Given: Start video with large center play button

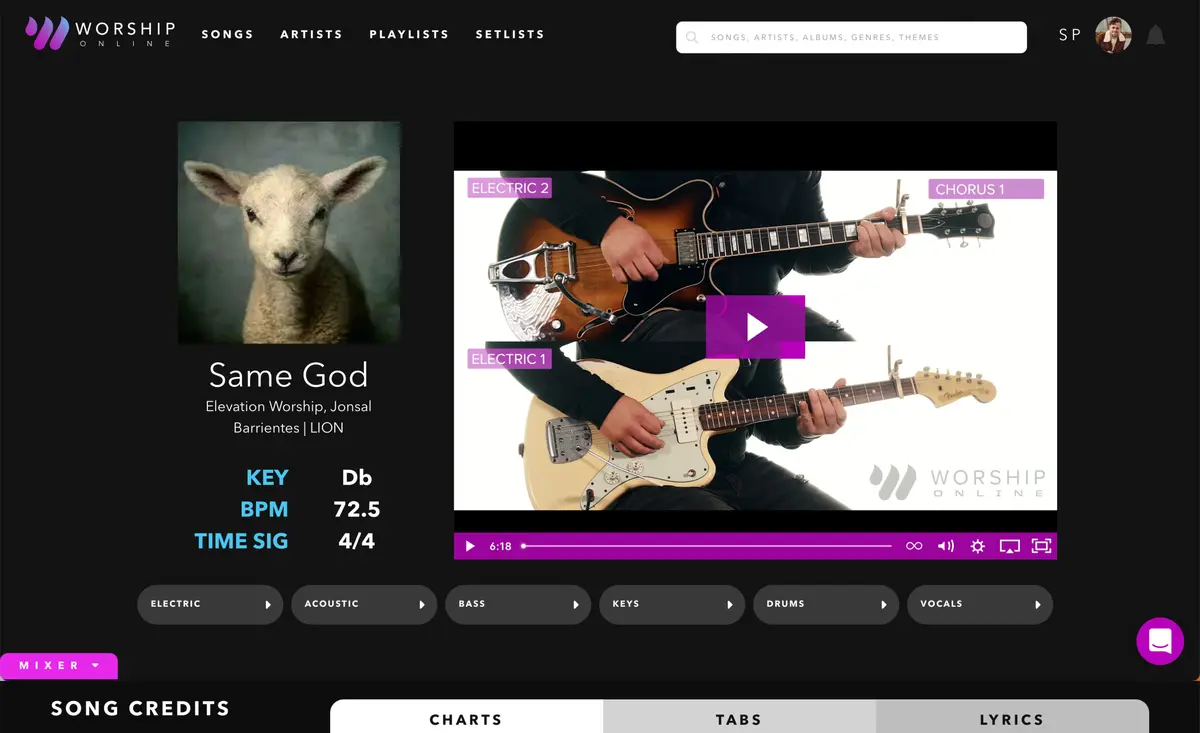Looking at the screenshot, I should click(755, 327).
